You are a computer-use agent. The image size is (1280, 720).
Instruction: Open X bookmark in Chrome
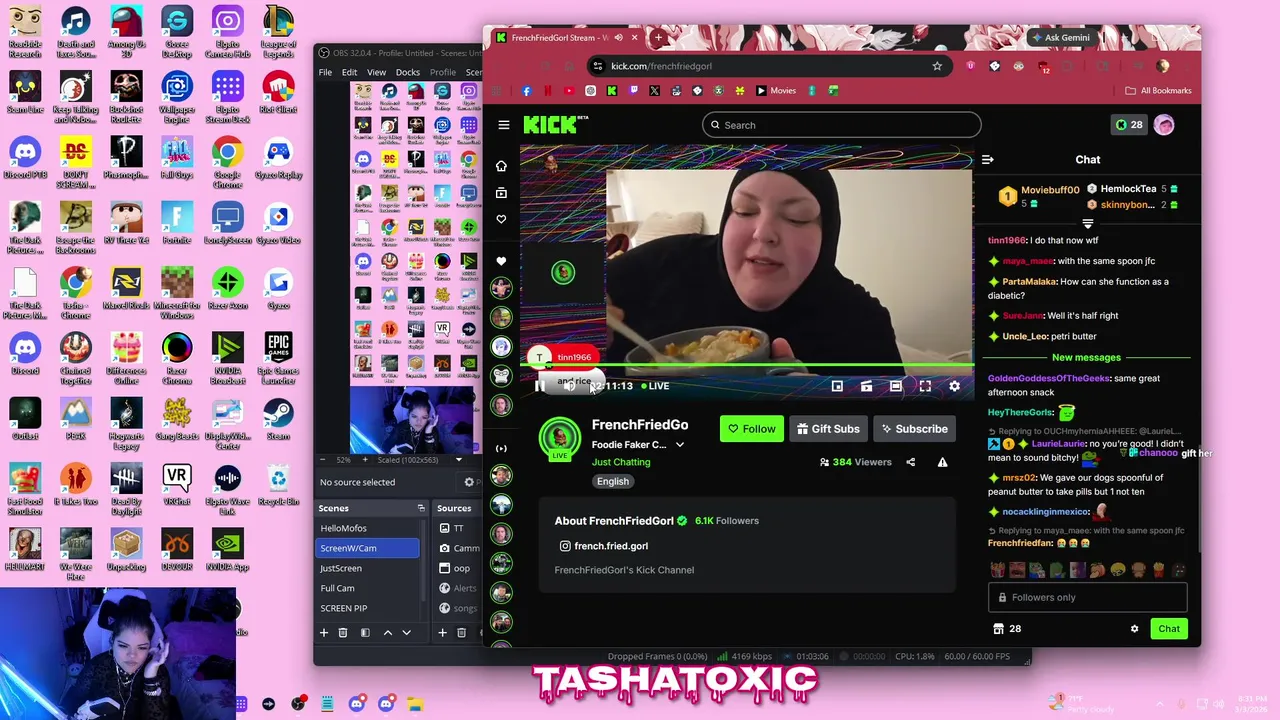(x=654, y=91)
